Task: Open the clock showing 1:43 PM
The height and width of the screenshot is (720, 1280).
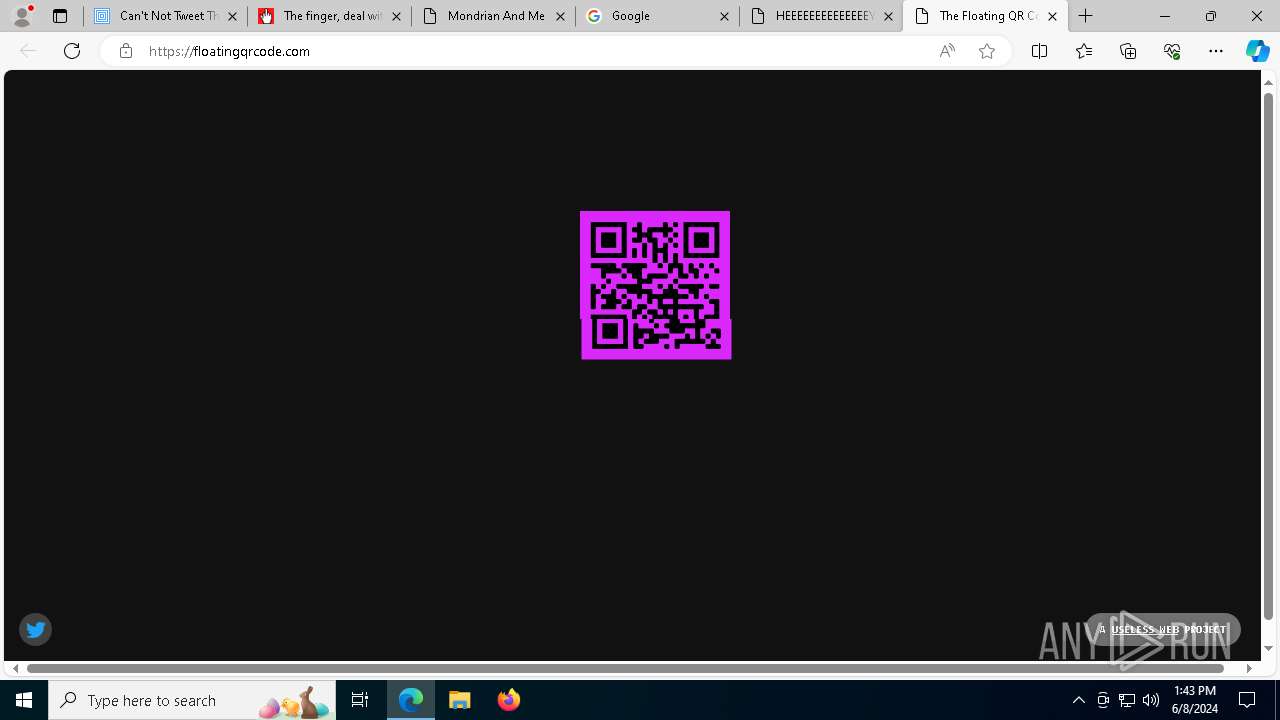Action: point(1195,700)
